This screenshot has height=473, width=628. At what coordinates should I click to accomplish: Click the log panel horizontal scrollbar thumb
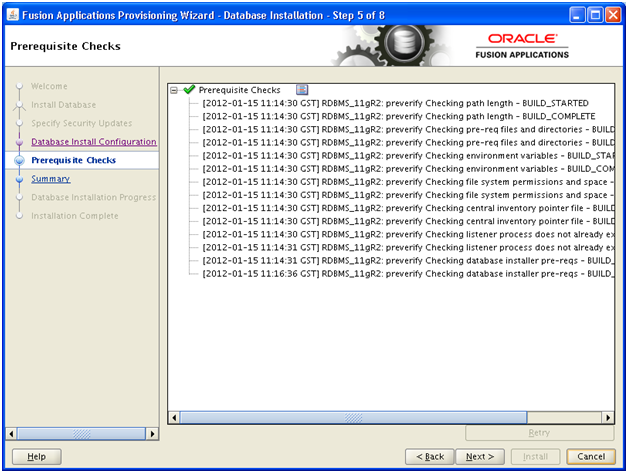point(353,418)
